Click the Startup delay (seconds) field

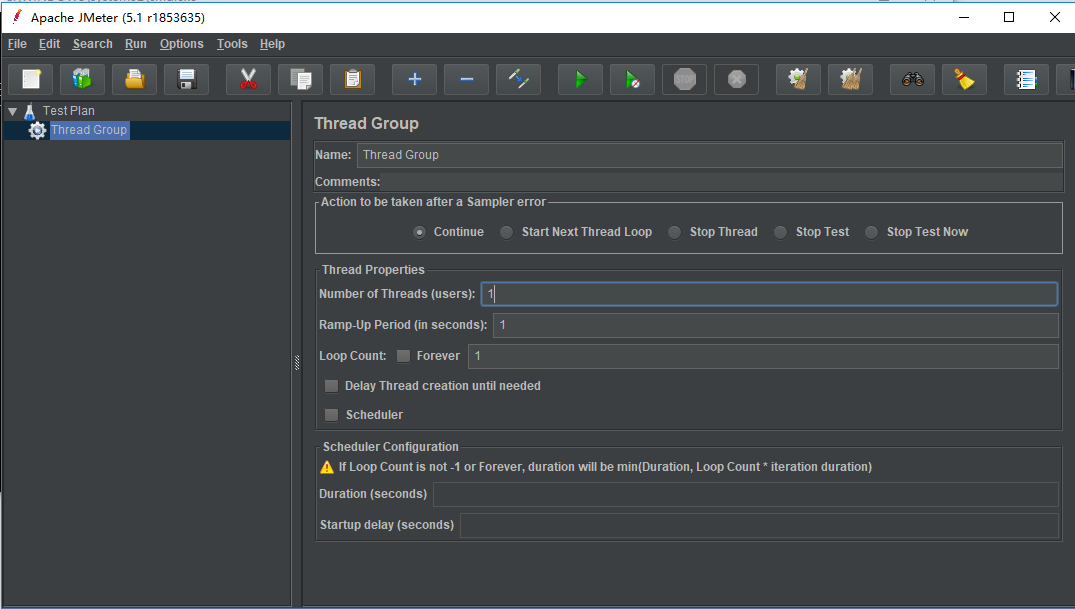[760, 525]
